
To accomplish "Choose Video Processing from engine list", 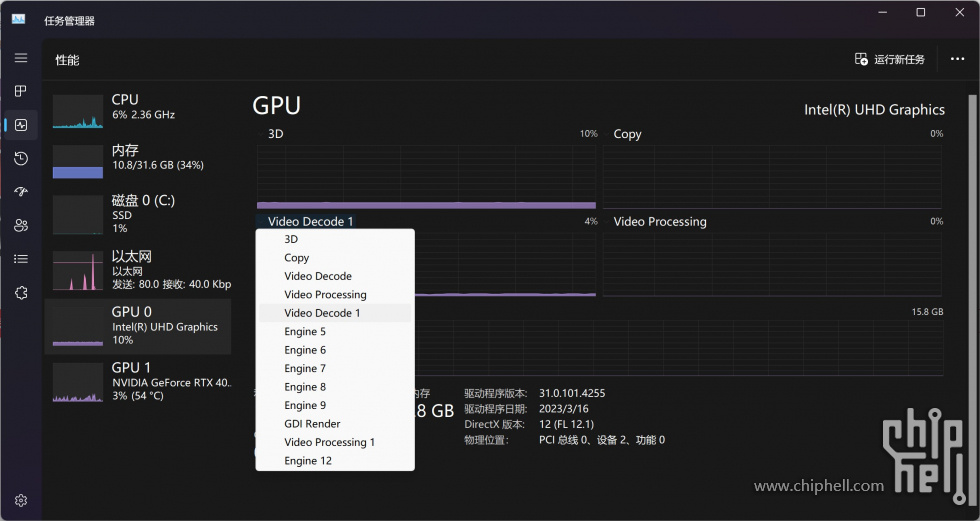I will click(335, 294).
